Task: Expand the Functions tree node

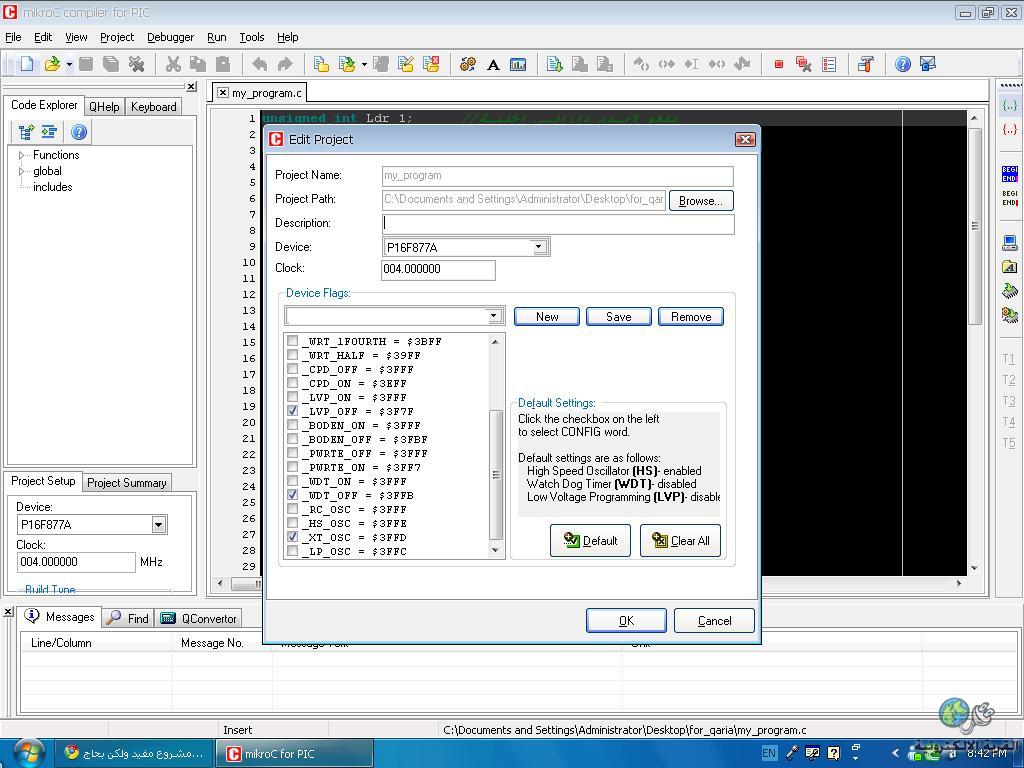Action: [22, 155]
